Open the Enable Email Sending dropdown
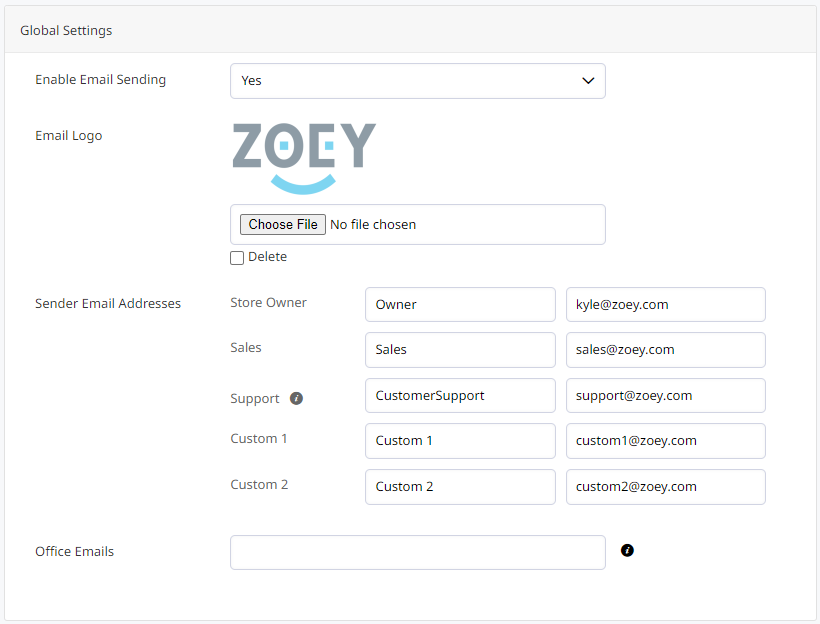The image size is (820, 624). click(x=417, y=81)
